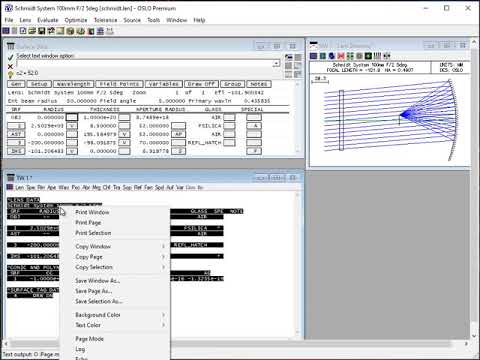Click the TW 1 text window title icon
The width and height of the screenshot is (480, 360).
(x=11, y=177)
